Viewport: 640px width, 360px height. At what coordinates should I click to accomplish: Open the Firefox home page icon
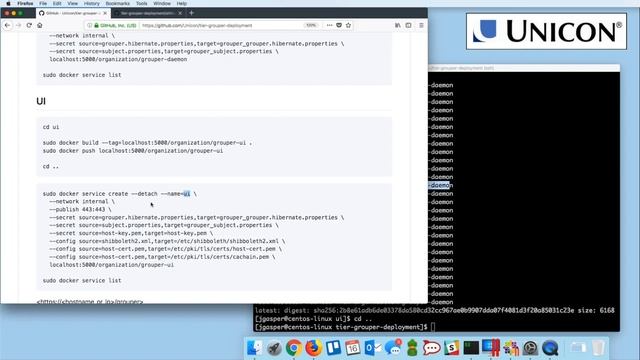coord(40,25)
